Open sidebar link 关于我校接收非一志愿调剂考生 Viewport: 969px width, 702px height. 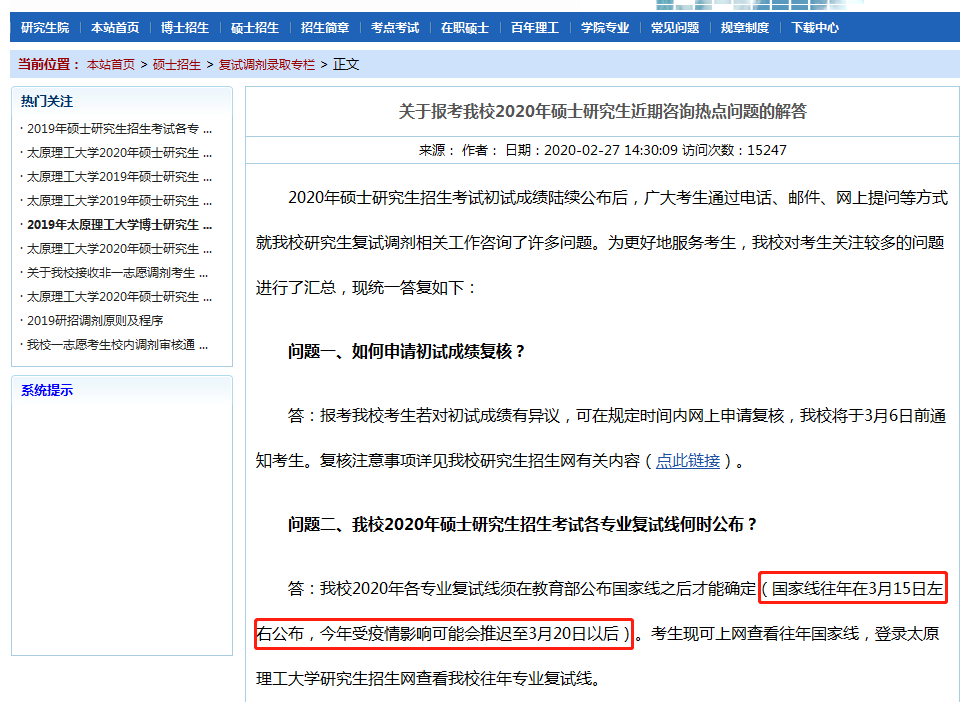[x=118, y=273]
